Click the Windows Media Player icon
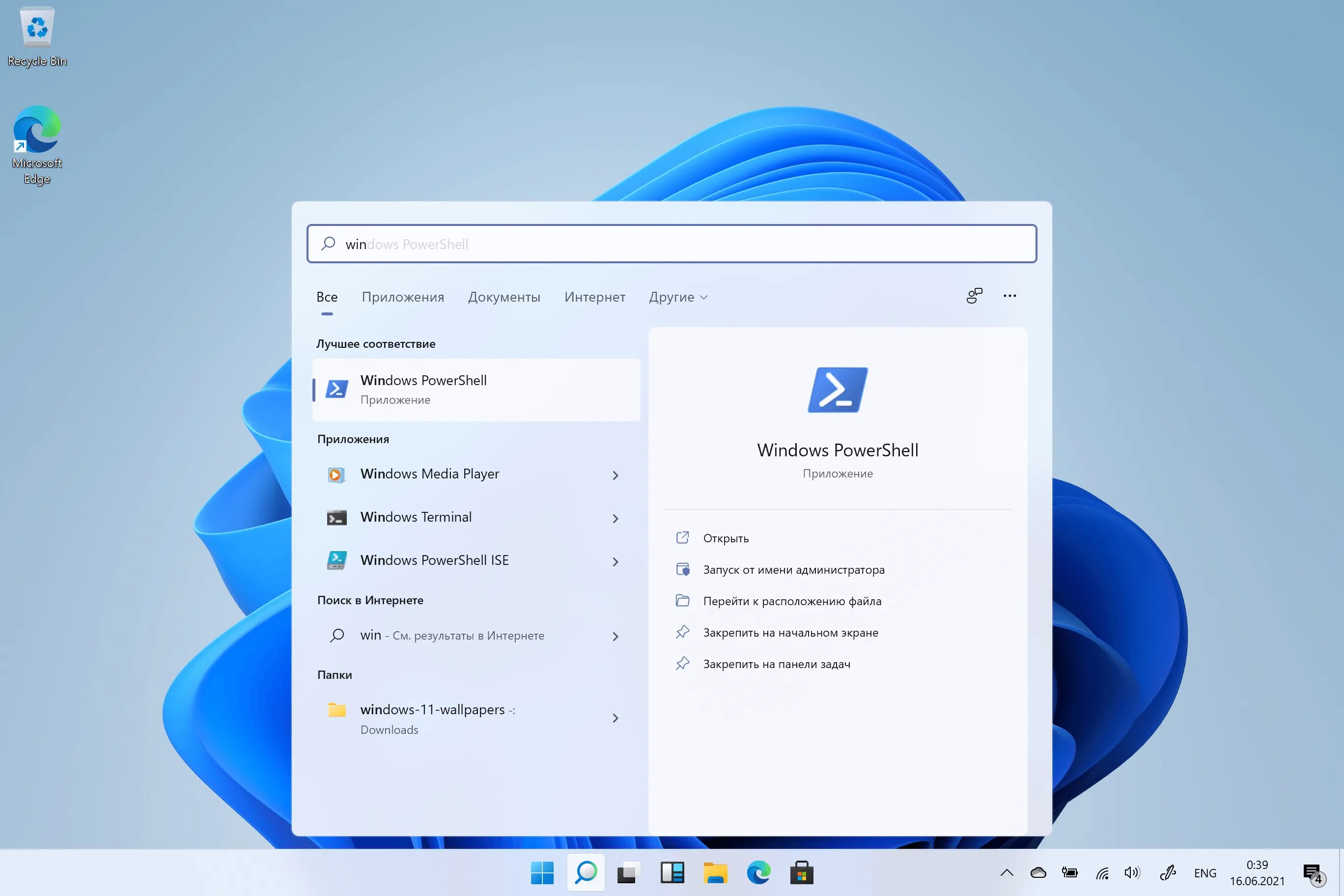 tap(336, 474)
